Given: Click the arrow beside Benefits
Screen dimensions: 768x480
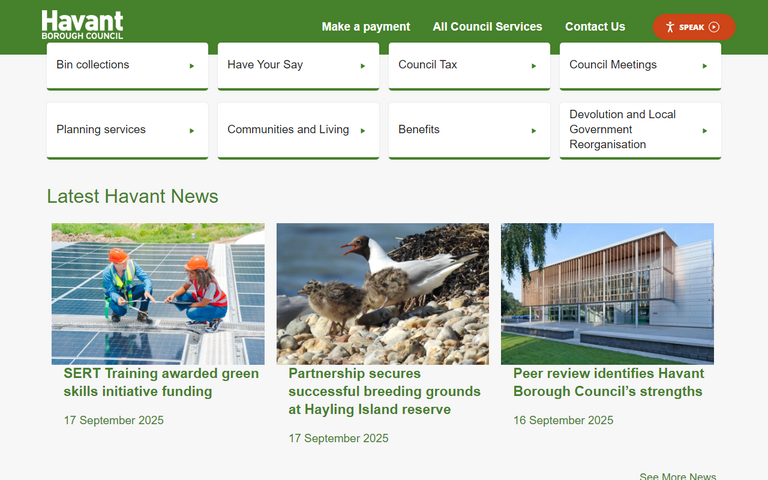Looking at the screenshot, I should 534,130.
